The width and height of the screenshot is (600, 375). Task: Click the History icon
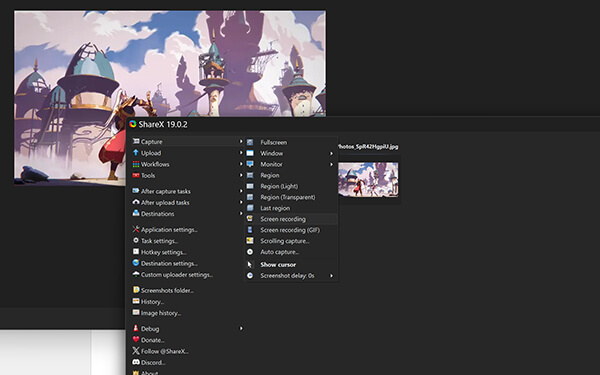point(136,301)
